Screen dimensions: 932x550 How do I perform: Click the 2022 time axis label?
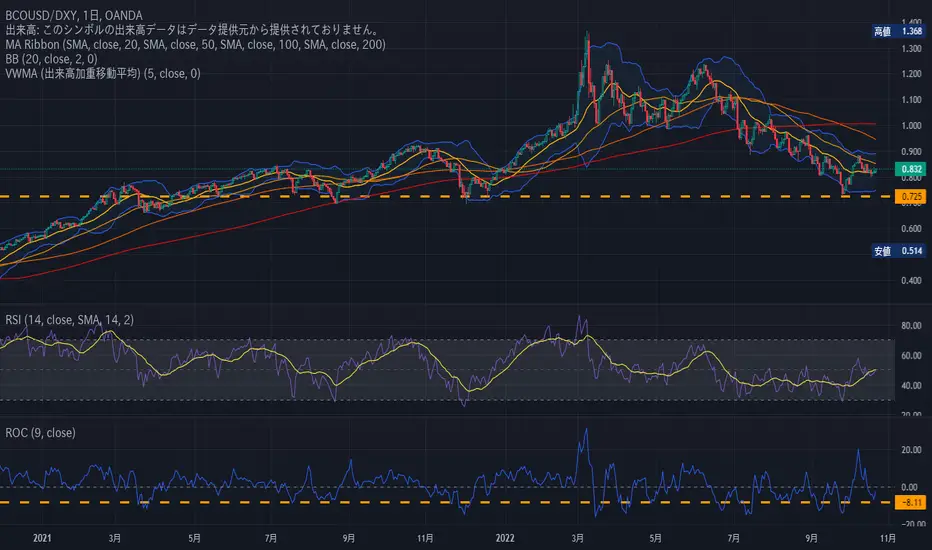pos(505,538)
